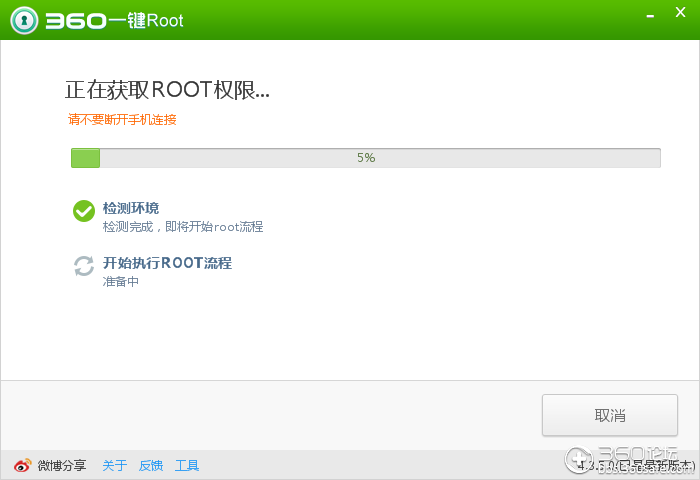Screen dimensions: 700x480
Task: Cancel rooting with the 取消 button
Action: [610, 415]
